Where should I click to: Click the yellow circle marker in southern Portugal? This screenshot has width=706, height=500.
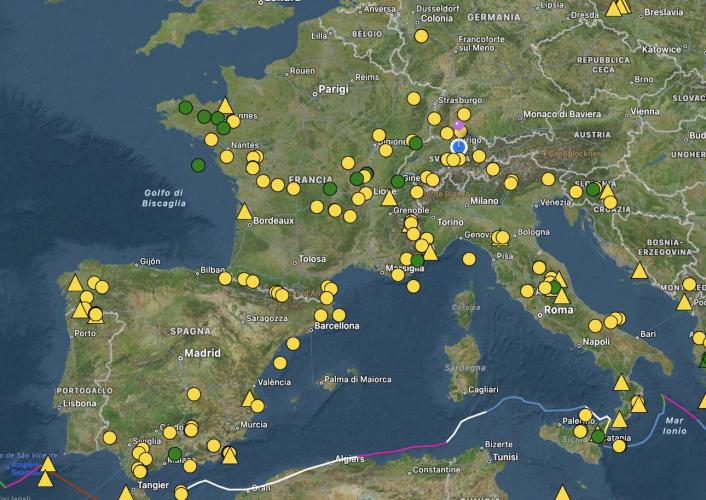109,437
